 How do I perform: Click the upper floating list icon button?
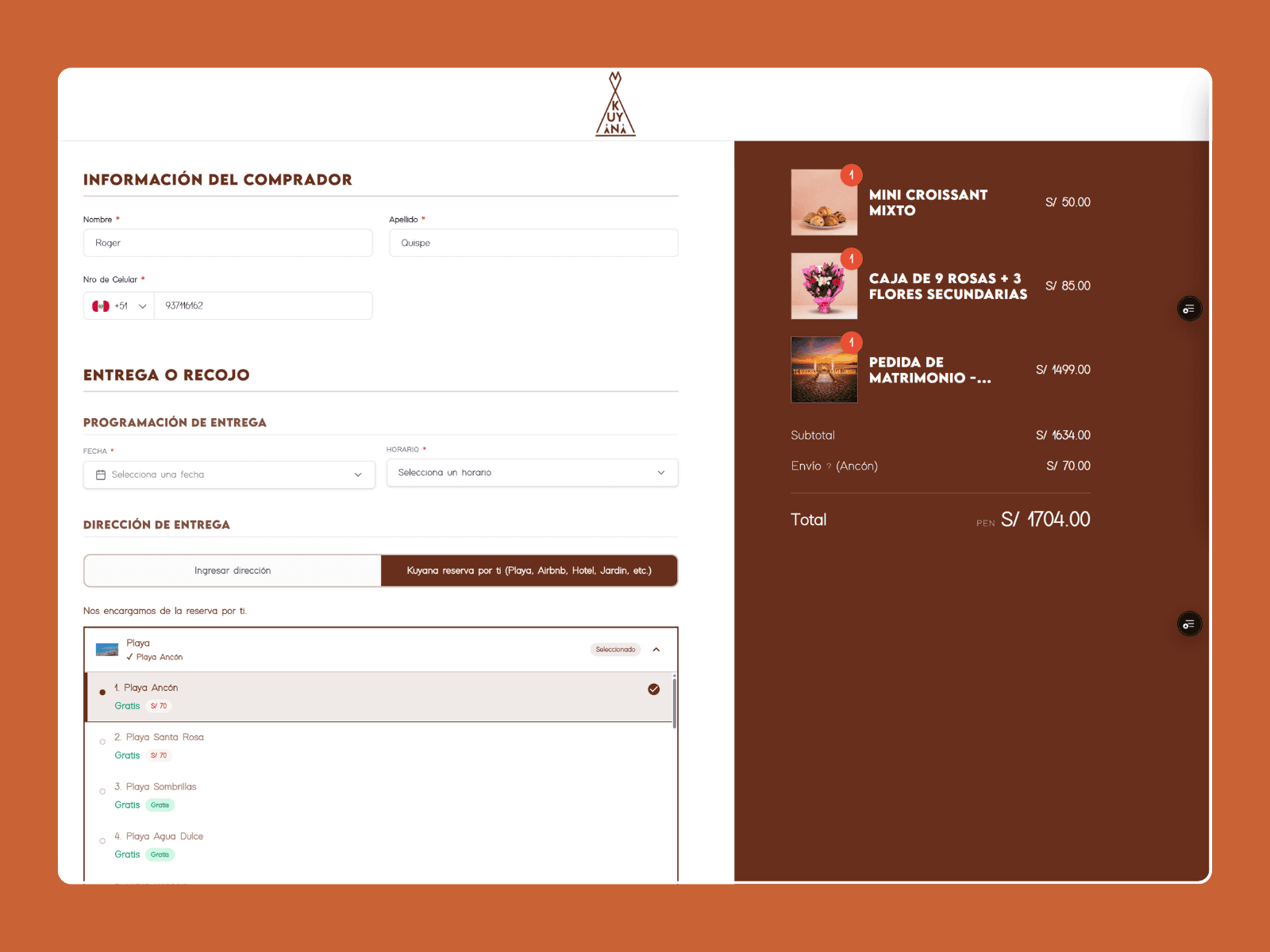(x=1188, y=309)
